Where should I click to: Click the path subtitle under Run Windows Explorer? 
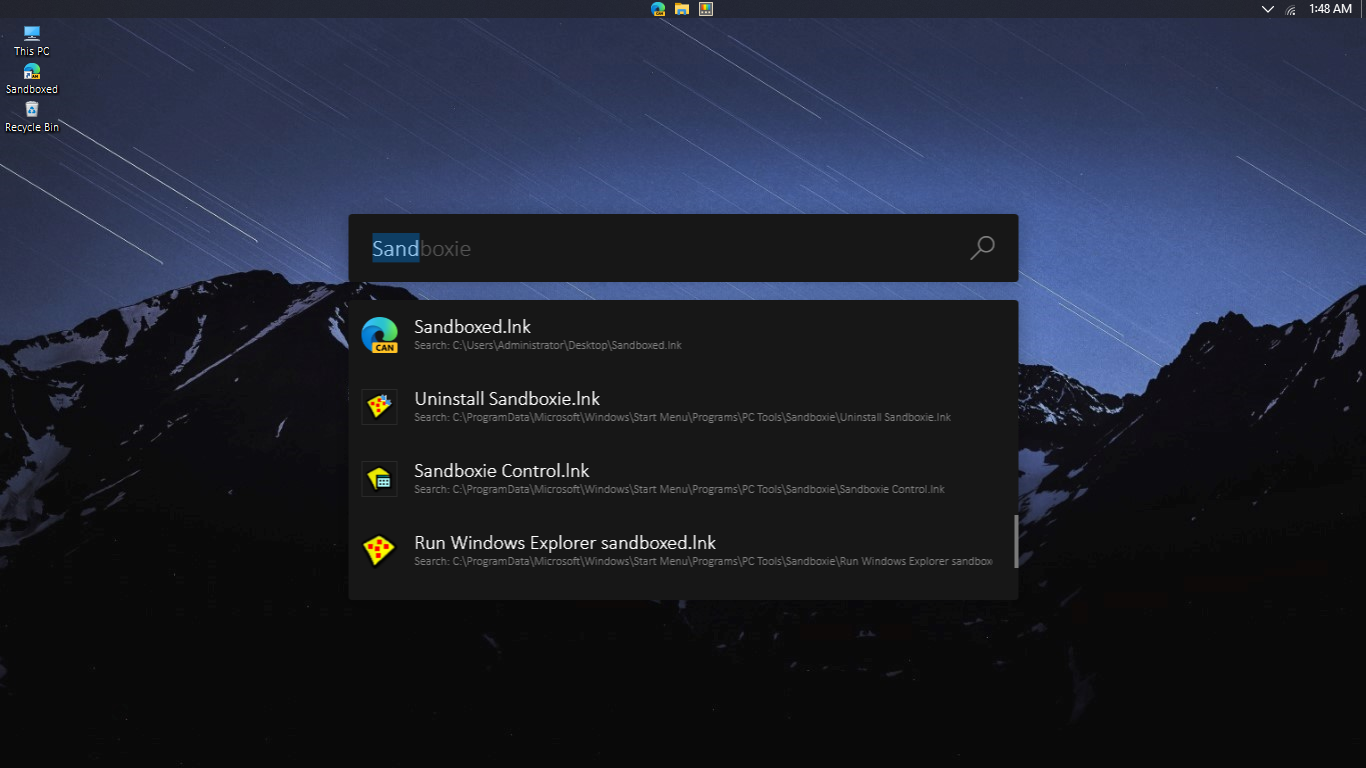tap(703, 561)
